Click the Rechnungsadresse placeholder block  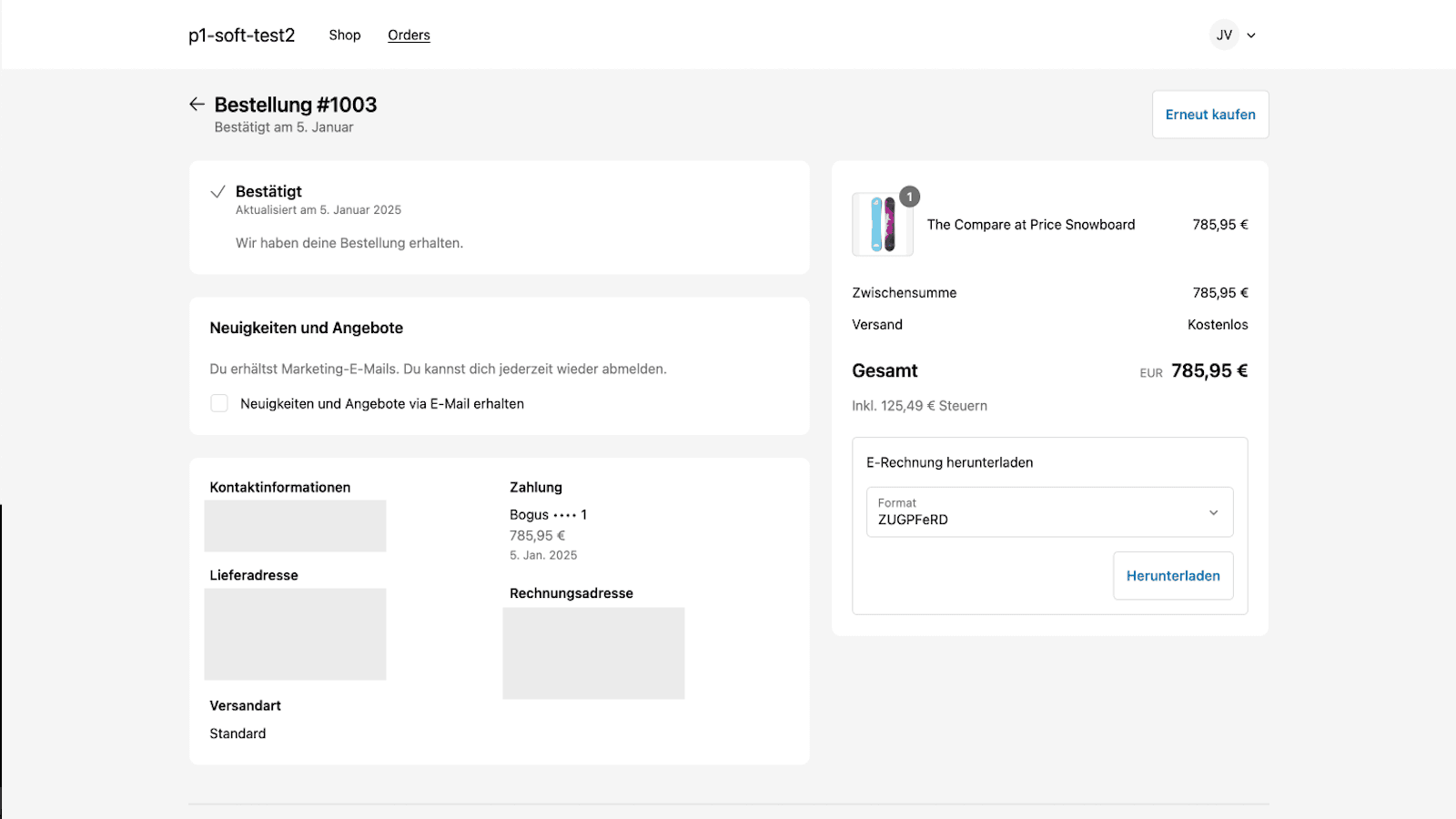pyautogui.click(x=593, y=652)
